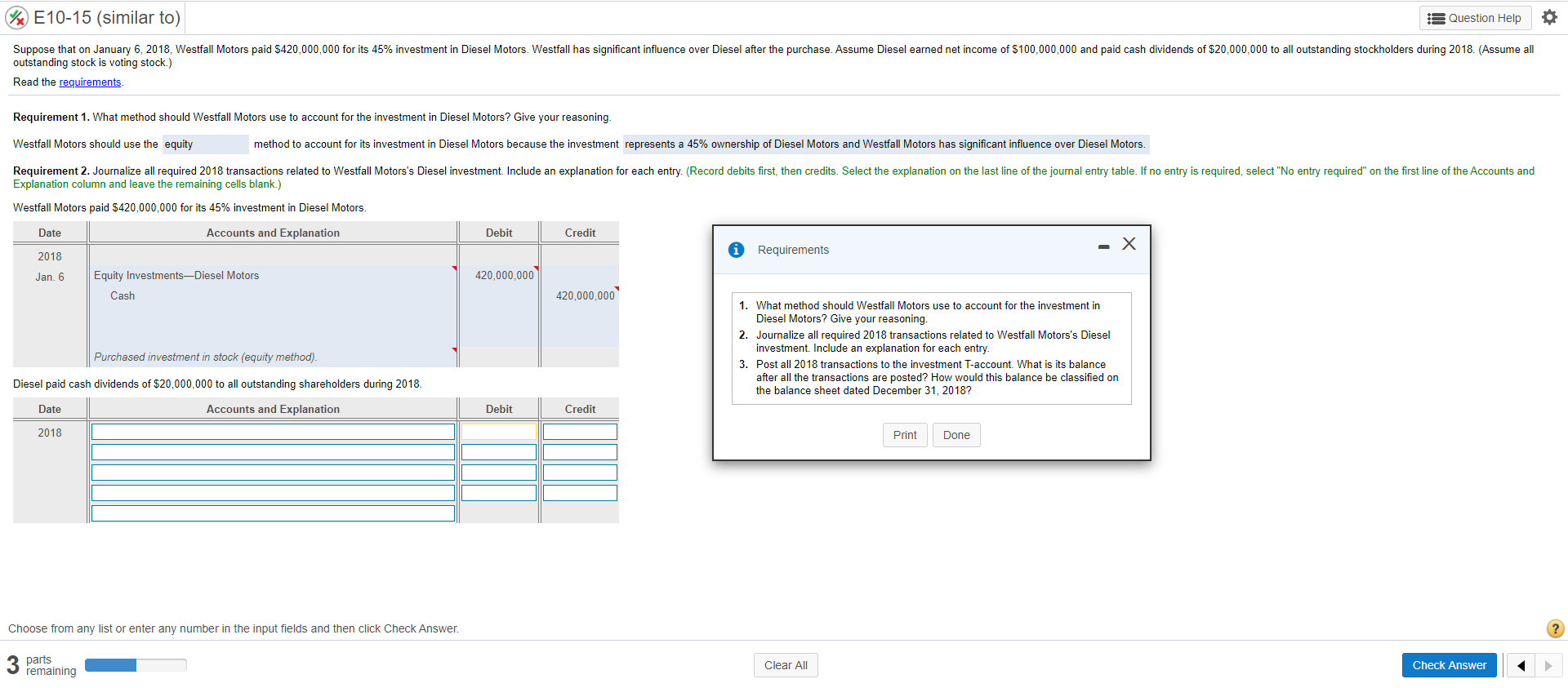The height and width of the screenshot is (688, 1568).
Task: Click requirement 3 text in the dialog
Action: pyautogui.click(x=937, y=378)
